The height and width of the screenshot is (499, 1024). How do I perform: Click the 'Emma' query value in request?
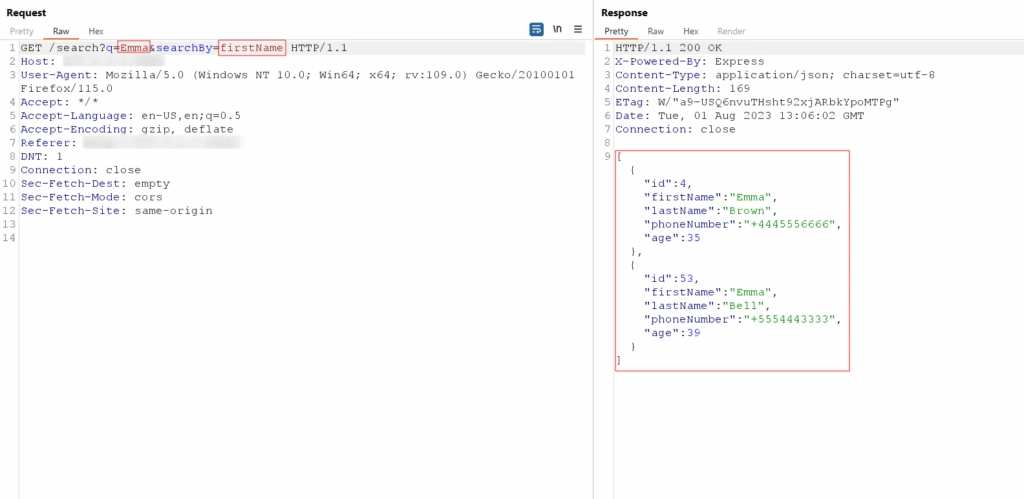[134, 48]
